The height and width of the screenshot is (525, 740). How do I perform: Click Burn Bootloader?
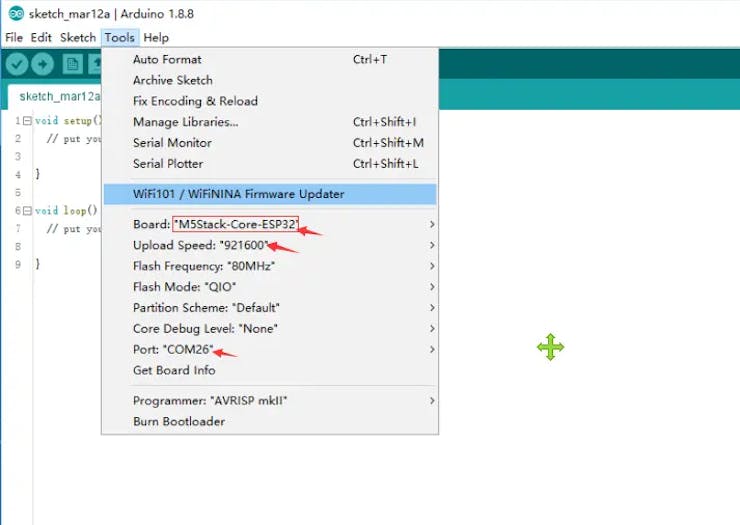270,421
